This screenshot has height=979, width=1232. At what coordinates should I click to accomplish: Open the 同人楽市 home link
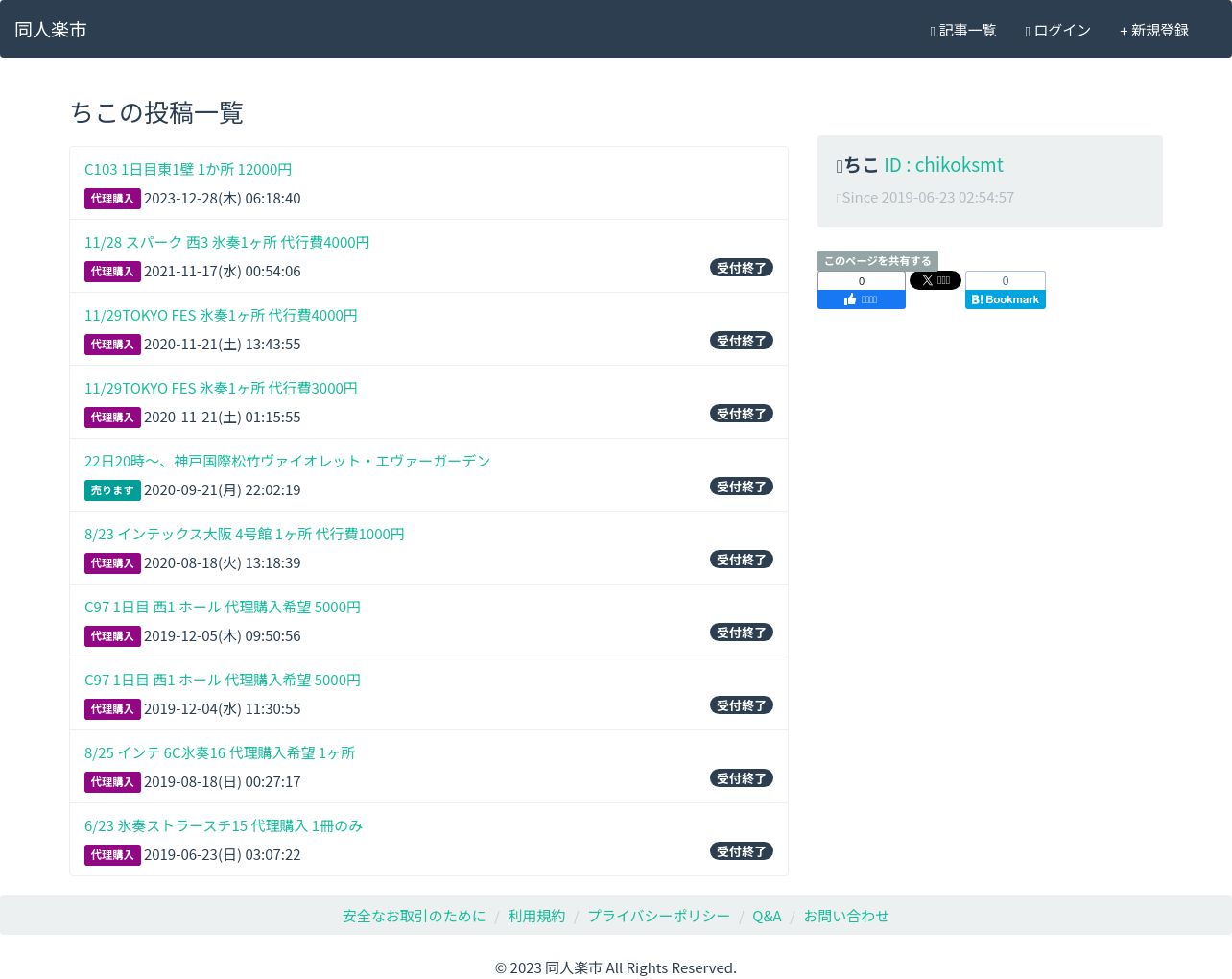[51, 30]
